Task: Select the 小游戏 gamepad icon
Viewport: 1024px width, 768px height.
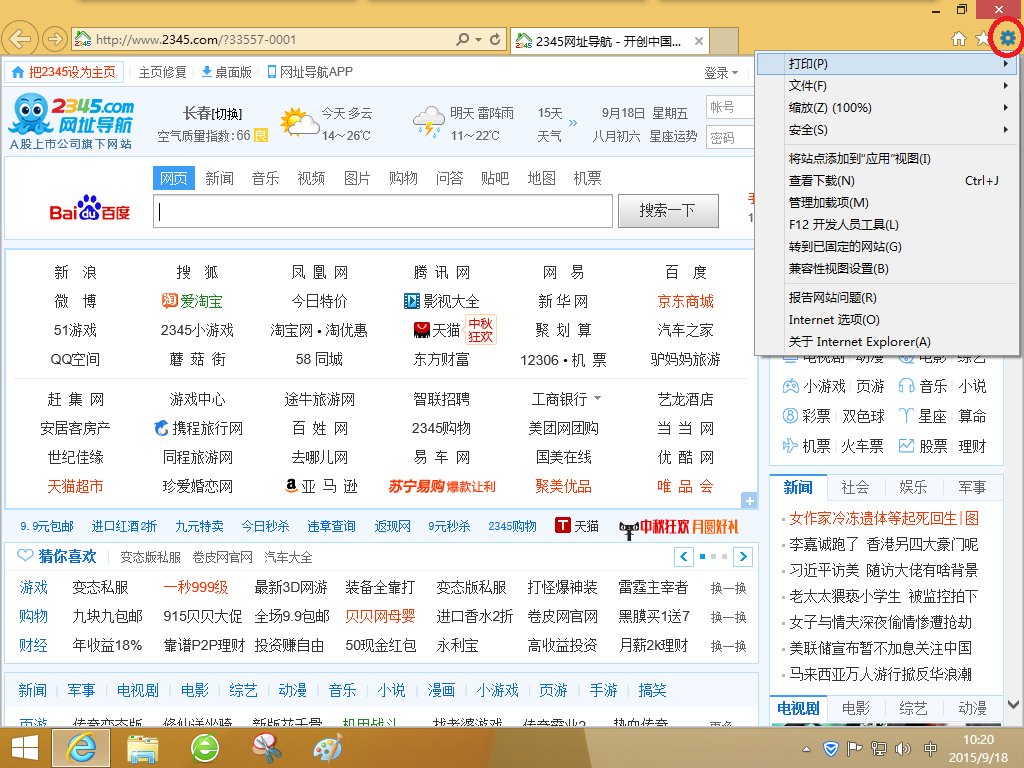Action: tap(791, 386)
